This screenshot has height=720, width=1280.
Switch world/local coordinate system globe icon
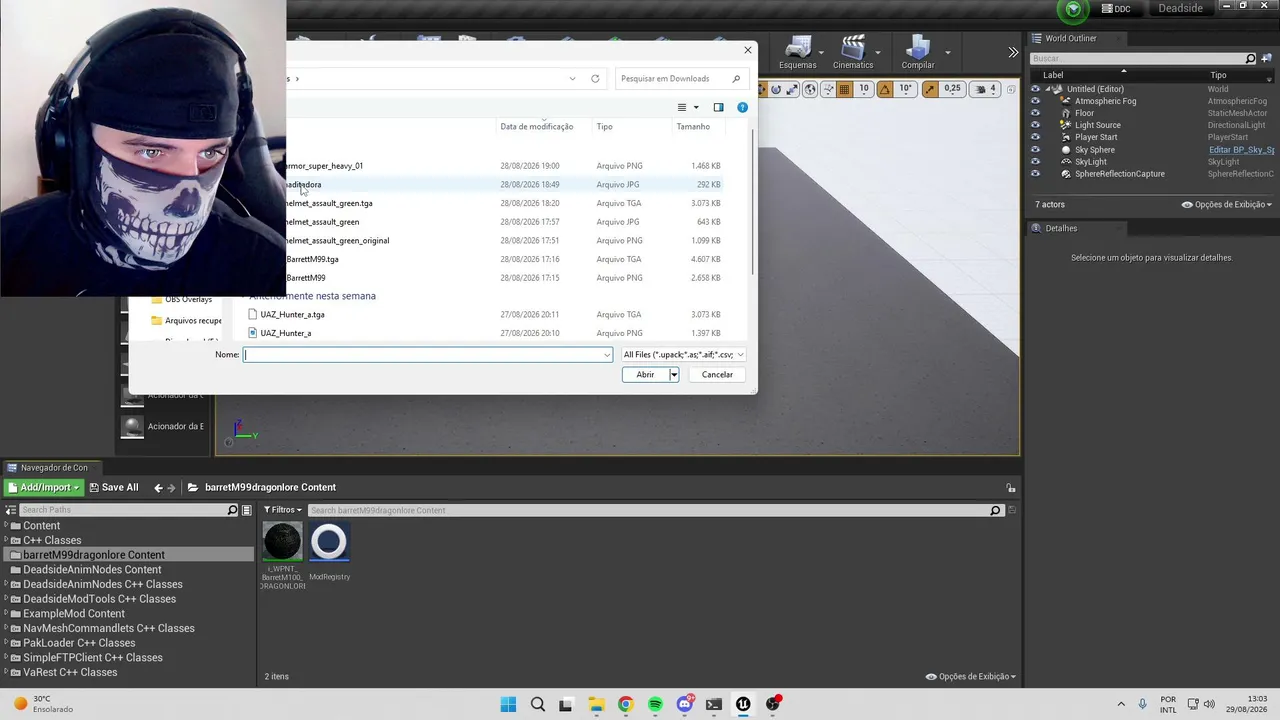810,89
